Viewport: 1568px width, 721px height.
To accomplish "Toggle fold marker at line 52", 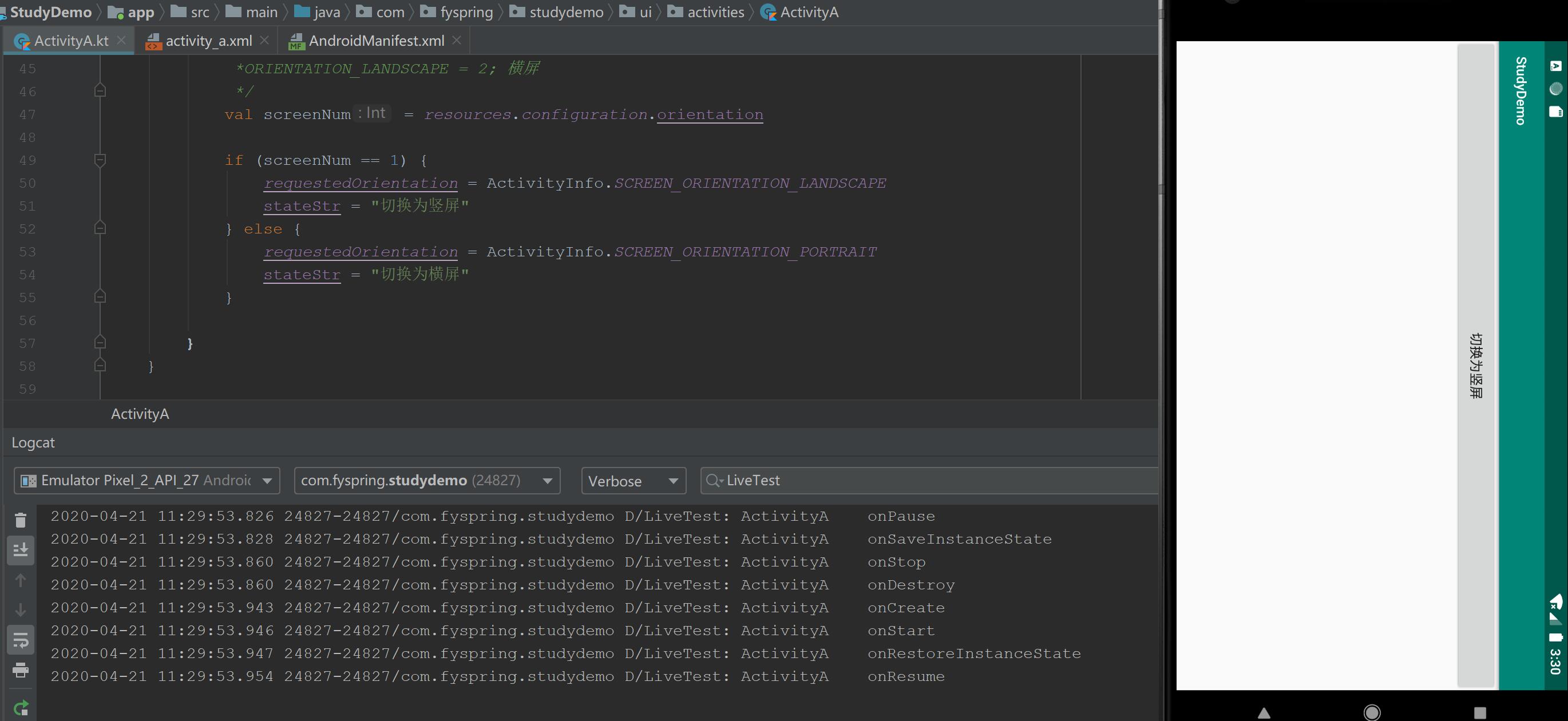I will coord(101,228).
